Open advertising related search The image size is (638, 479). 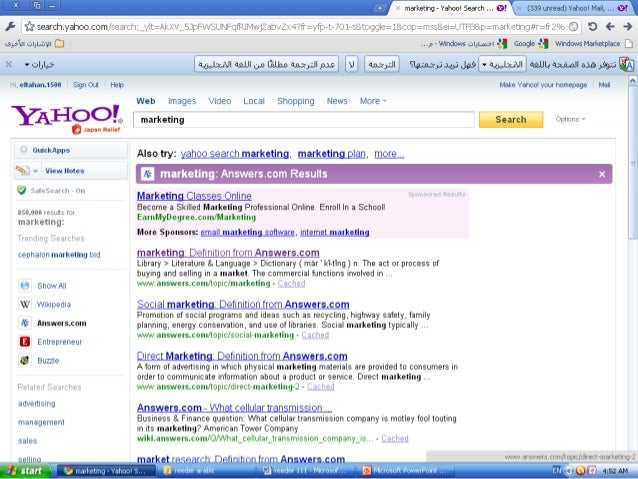(x=37, y=403)
